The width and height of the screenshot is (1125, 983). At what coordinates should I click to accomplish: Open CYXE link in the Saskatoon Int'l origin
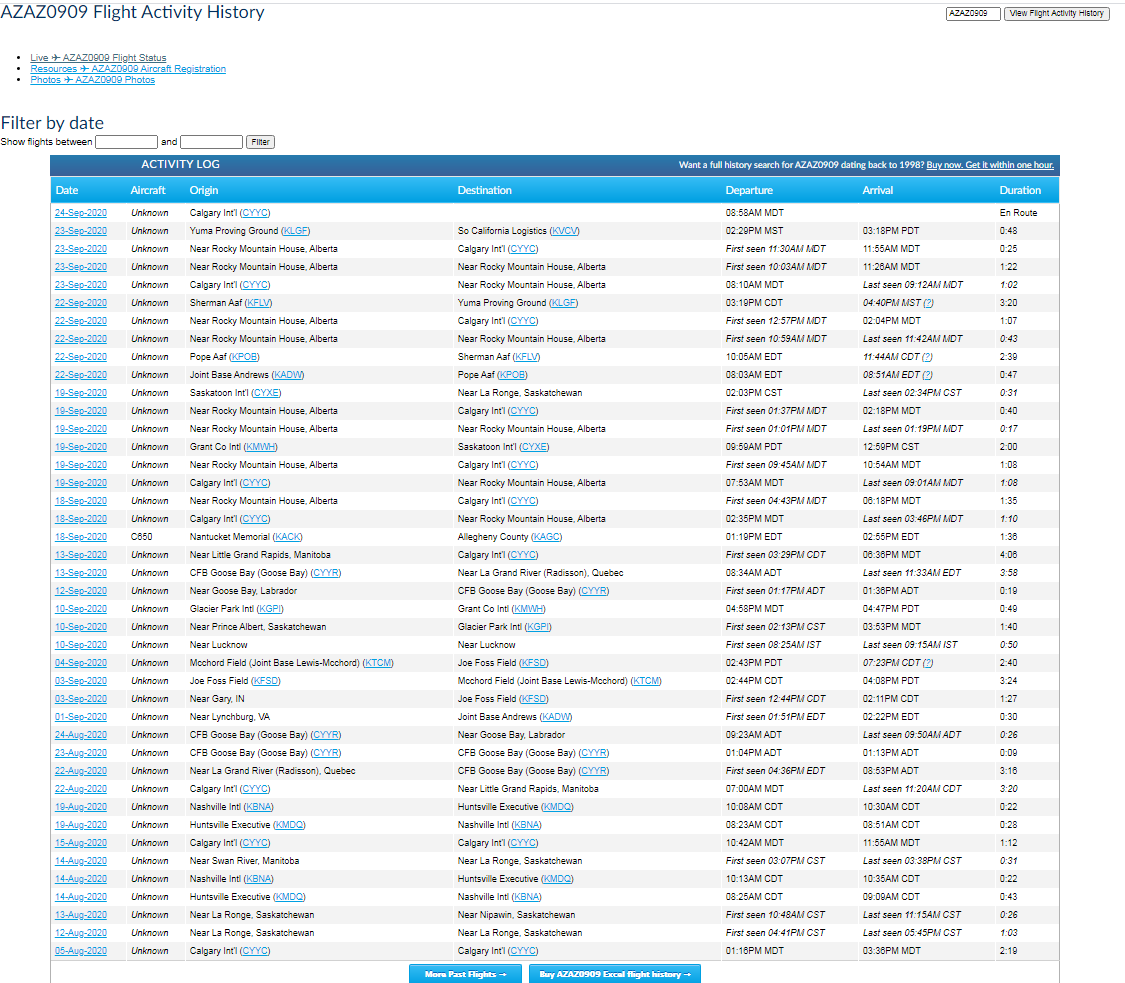pos(266,392)
